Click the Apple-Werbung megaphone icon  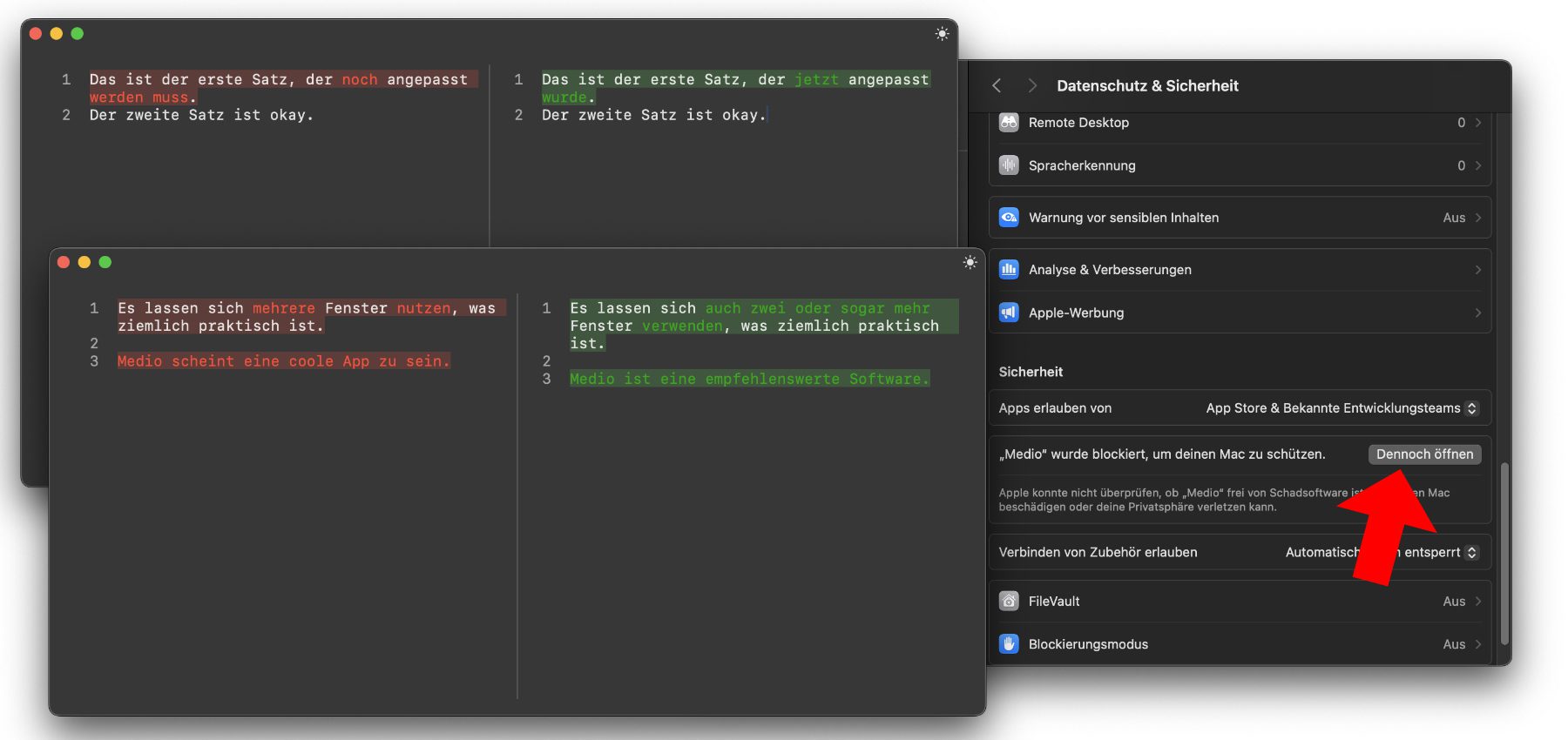point(1009,313)
